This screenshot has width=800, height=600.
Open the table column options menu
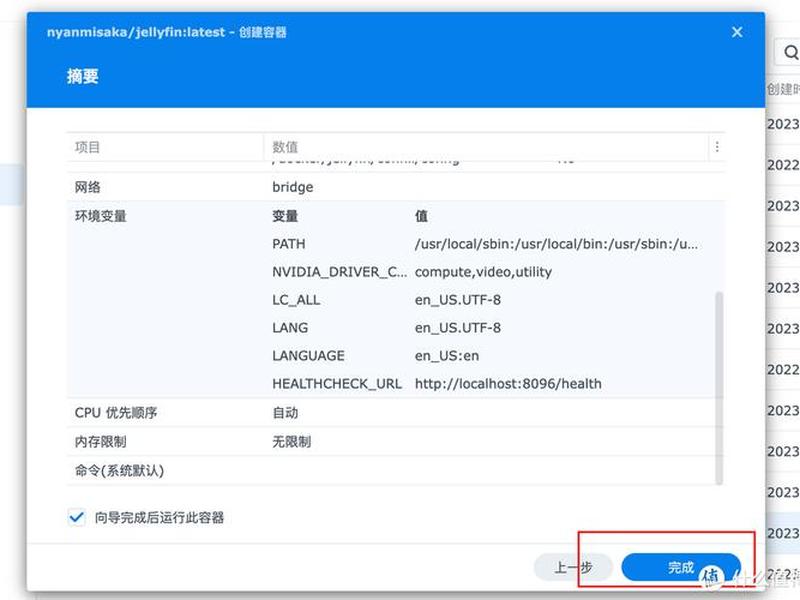717,147
